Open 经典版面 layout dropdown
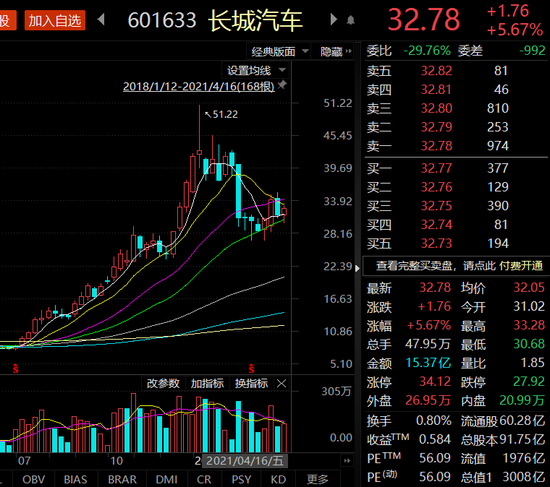 point(279,52)
